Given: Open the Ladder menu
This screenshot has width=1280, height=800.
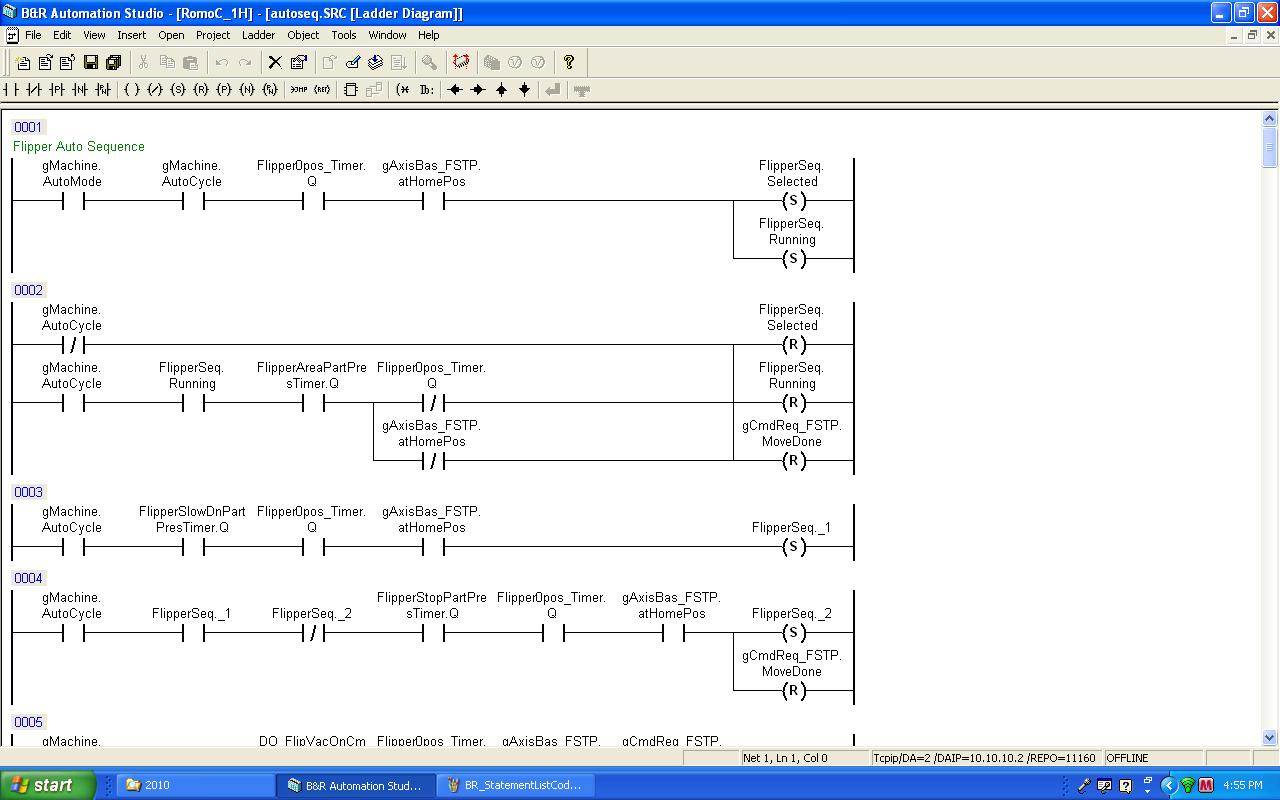Looking at the screenshot, I should pyautogui.click(x=258, y=35).
